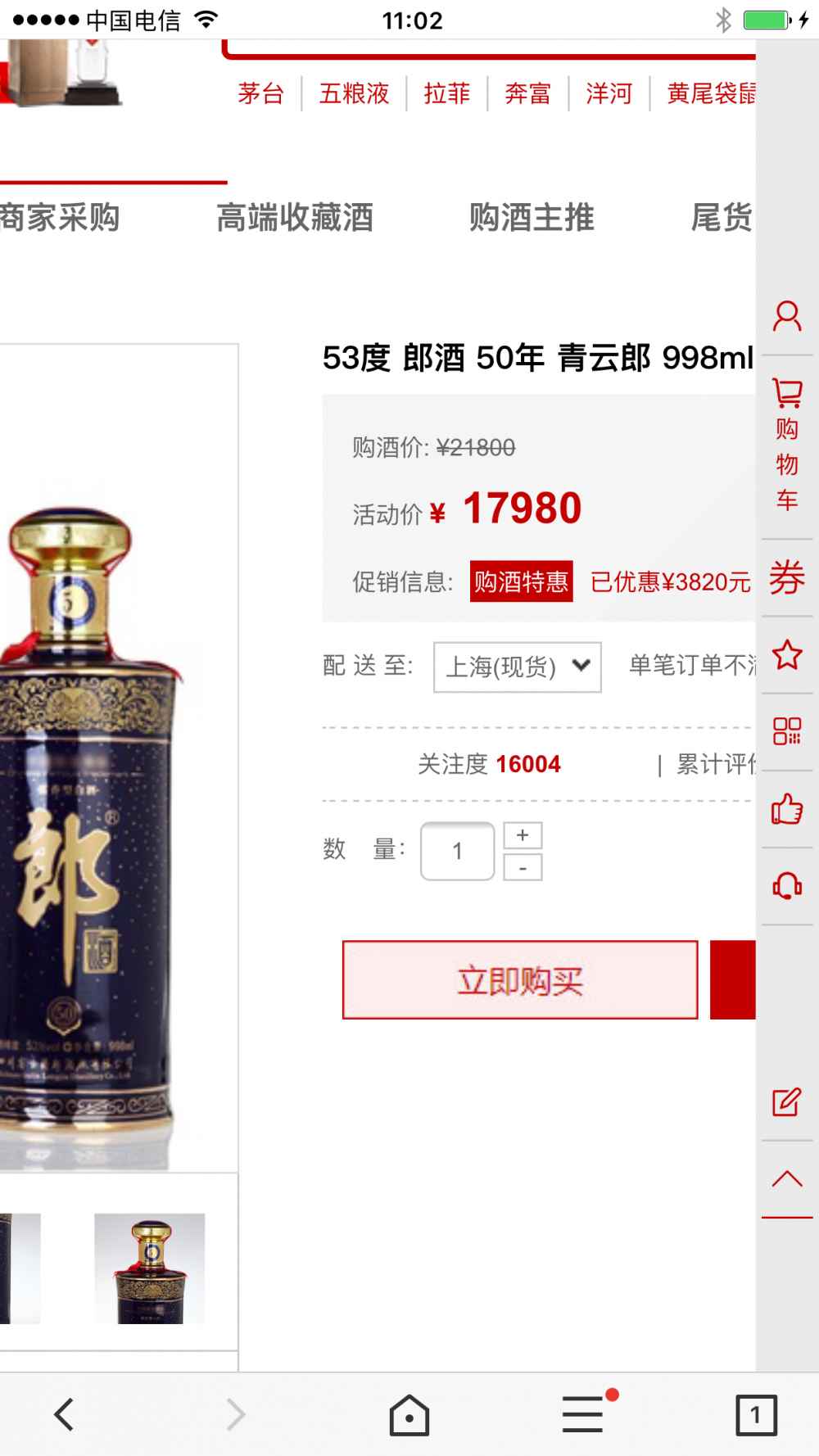Click the star favorites icon in sidebar
Viewport: 819px width, 1456px height.
click(787, 654)
